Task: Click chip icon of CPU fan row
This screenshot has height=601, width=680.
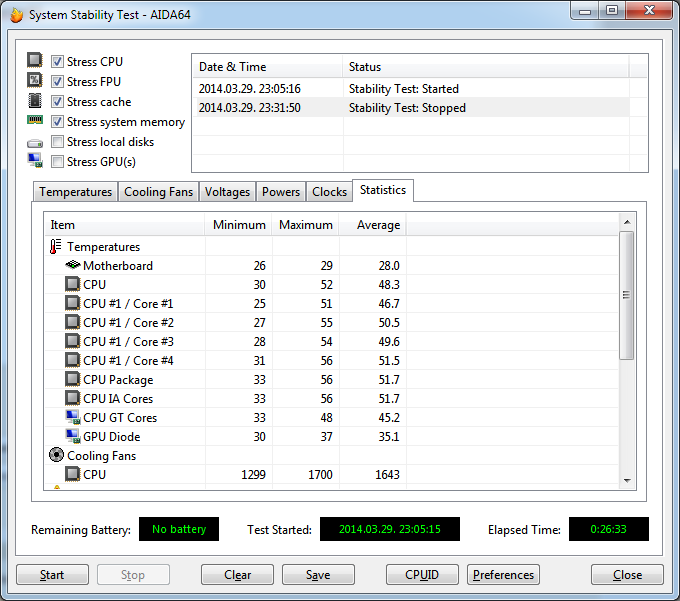Action: [72, 474]
